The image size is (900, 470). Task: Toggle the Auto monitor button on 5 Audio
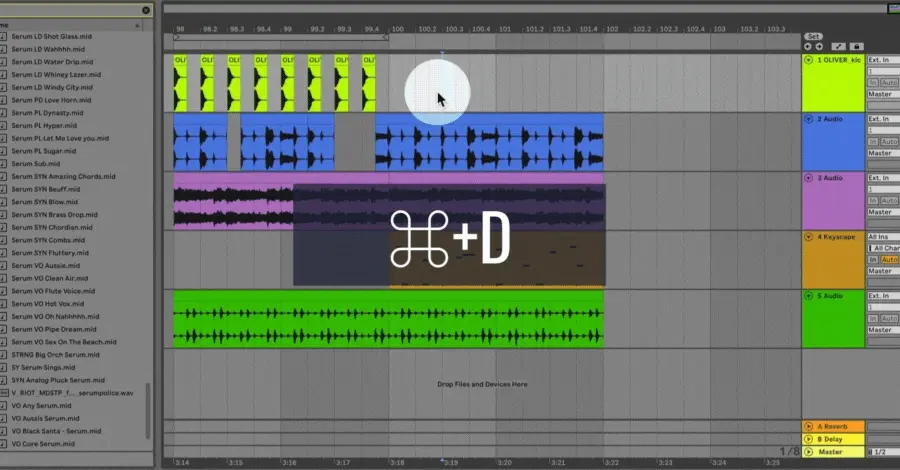[889, 318]
